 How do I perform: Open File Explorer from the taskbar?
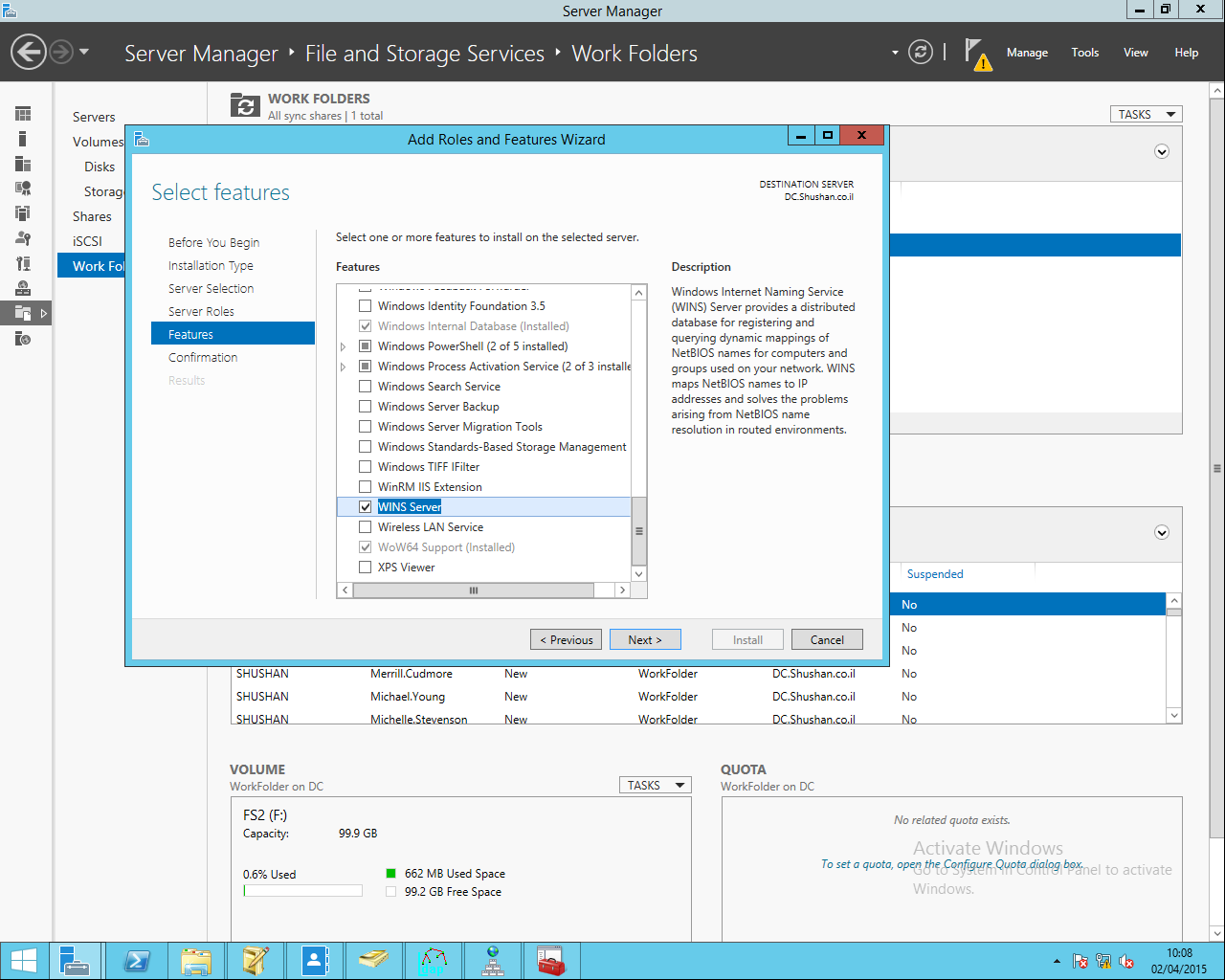click(196, 961)
